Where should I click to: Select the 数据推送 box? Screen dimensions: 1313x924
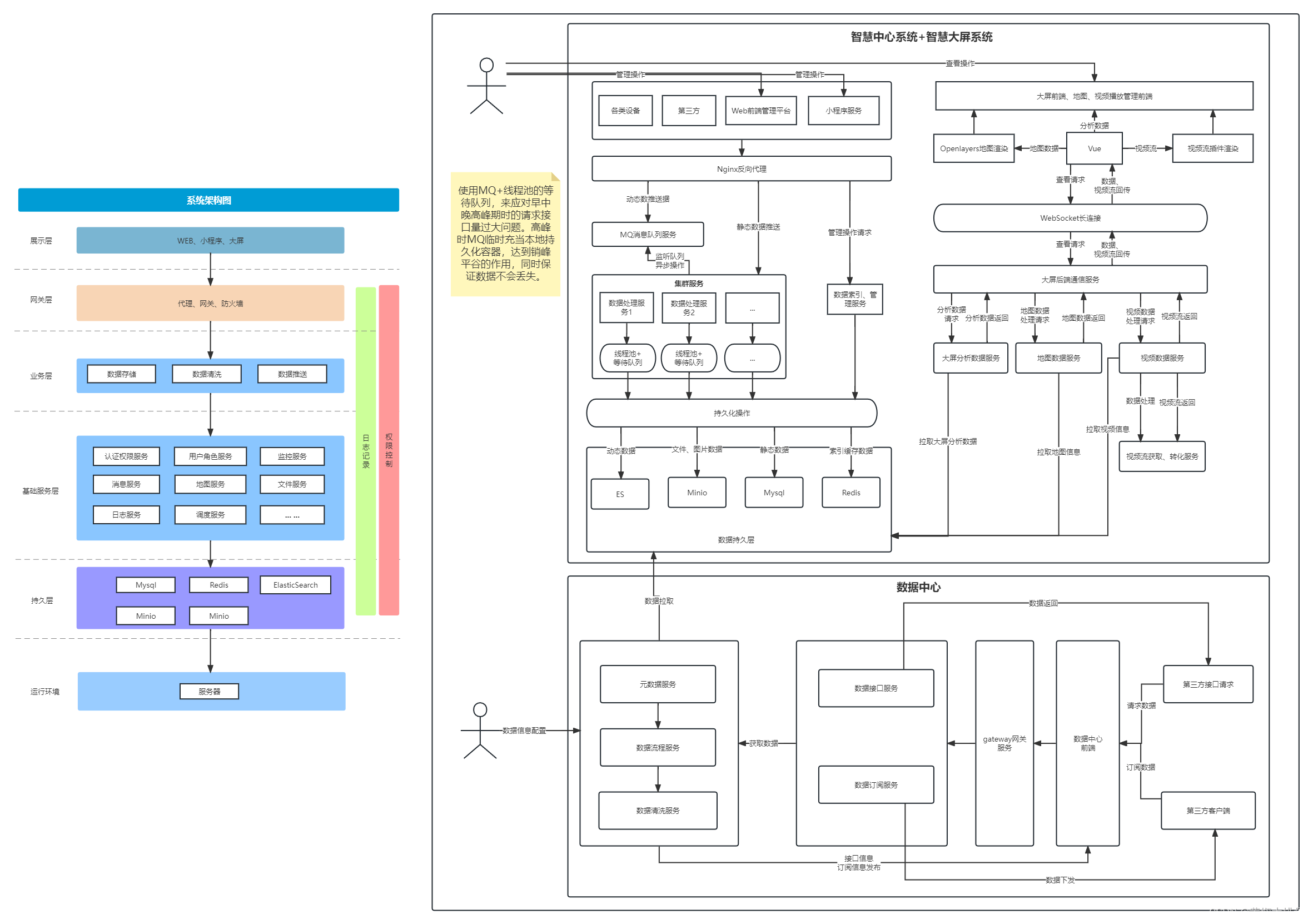292,374
